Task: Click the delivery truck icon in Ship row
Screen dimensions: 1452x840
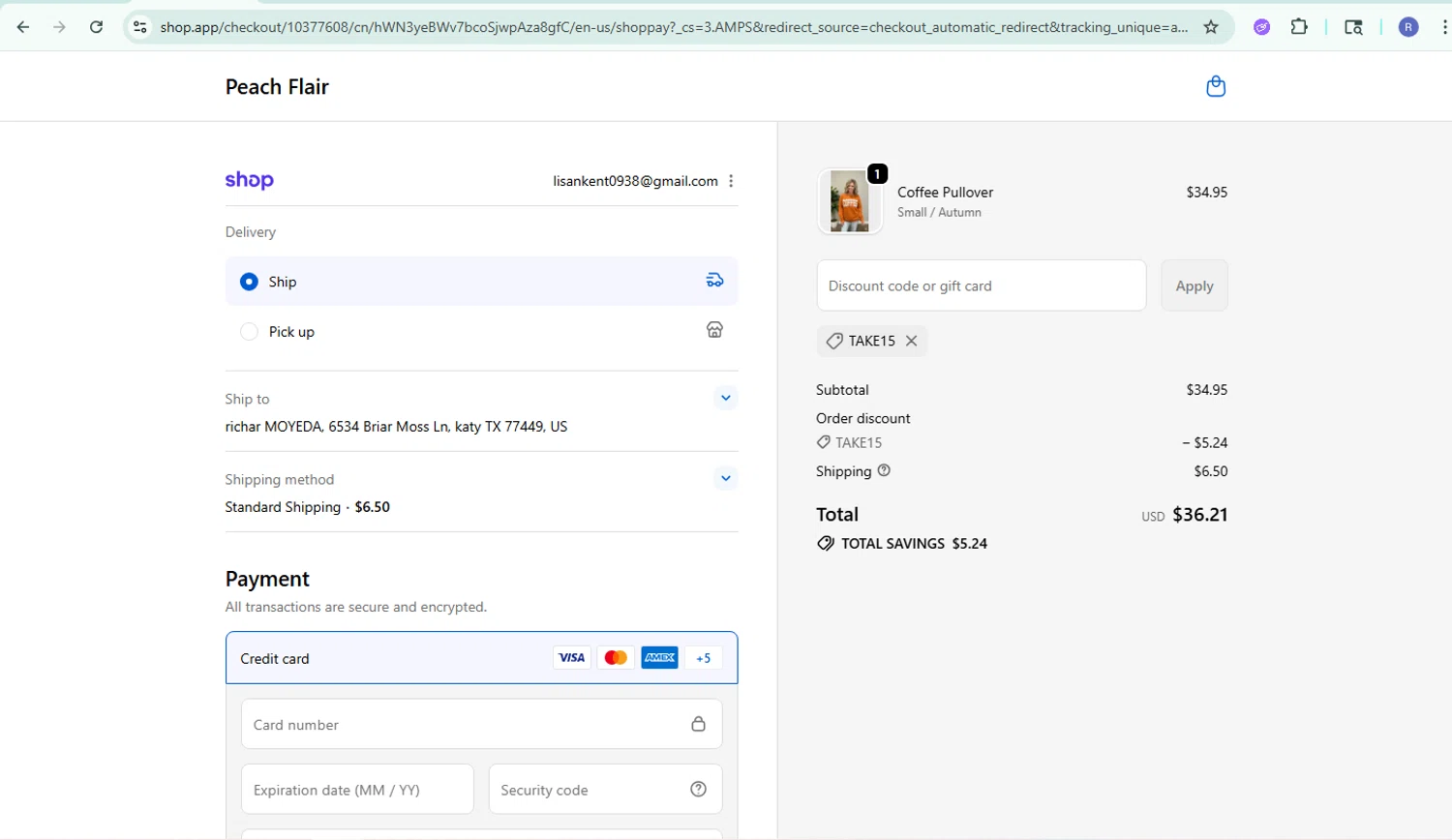Action: tap(714, 281)
